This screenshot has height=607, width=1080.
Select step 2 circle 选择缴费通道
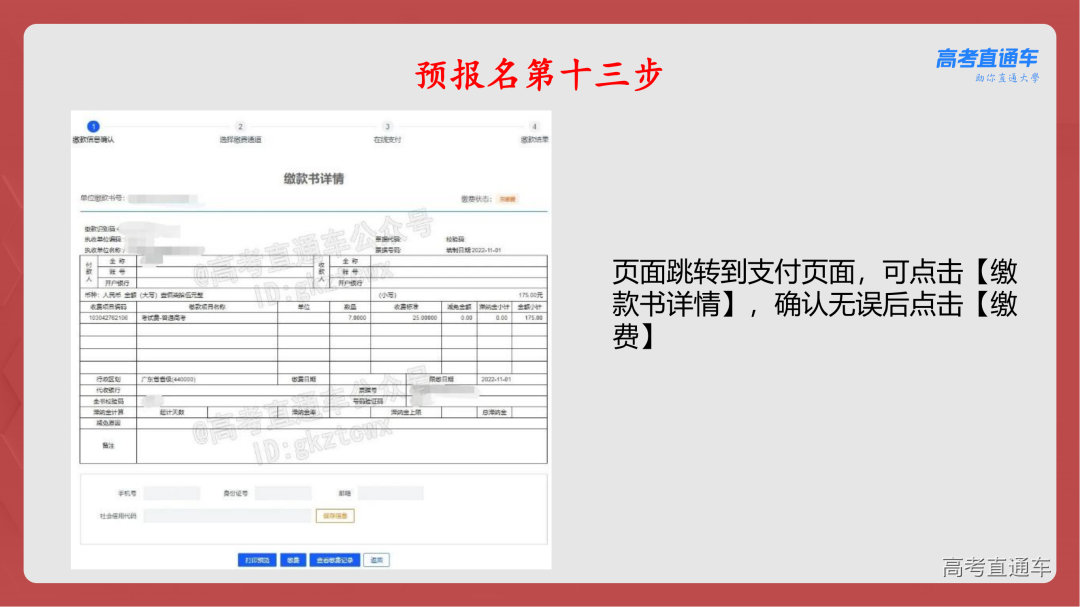tap(241, 124)
